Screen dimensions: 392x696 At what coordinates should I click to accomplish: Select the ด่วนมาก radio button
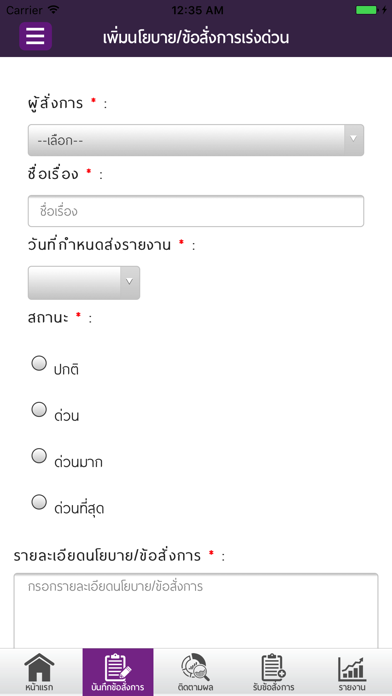(x=39, y=456)
